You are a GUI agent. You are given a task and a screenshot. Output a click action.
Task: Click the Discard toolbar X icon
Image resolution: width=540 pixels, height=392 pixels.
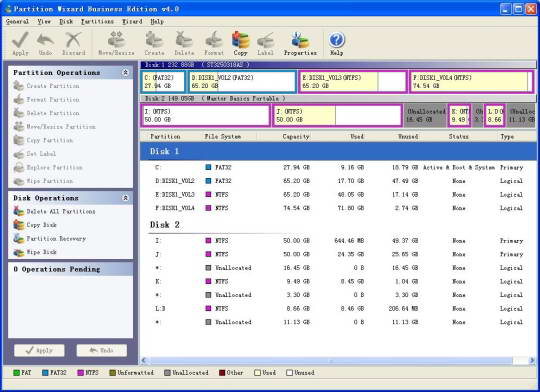(73, 40)
